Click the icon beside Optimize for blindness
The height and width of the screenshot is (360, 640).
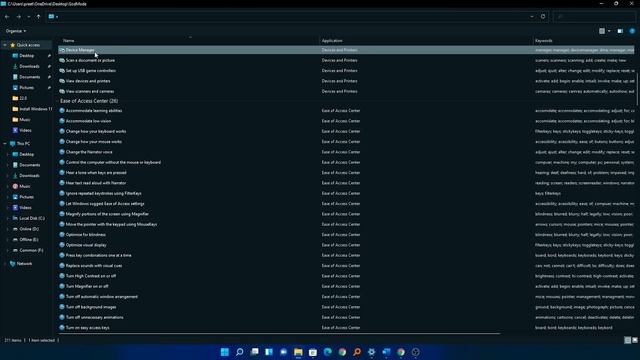[62, 235]
